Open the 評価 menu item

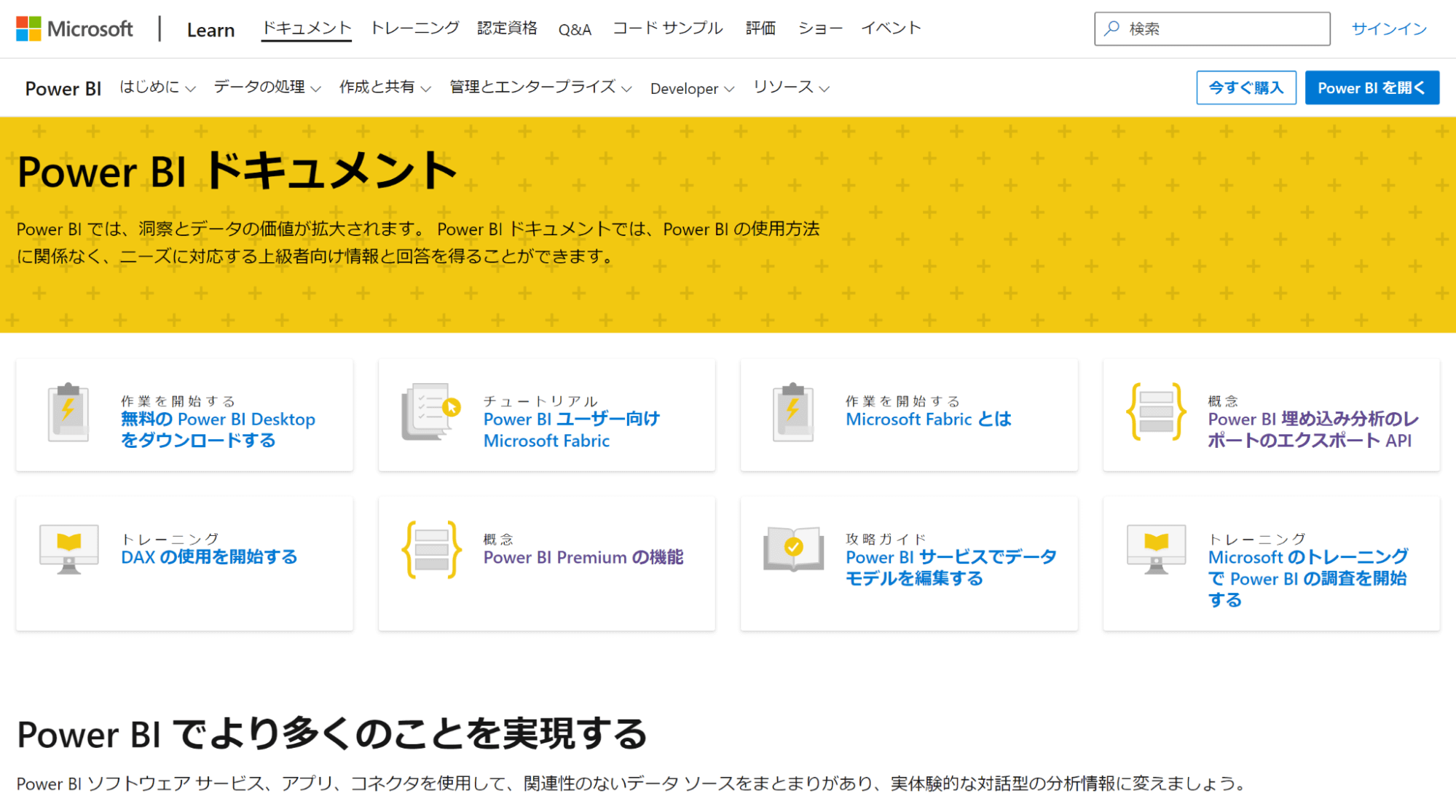click(x=760, y=28)
